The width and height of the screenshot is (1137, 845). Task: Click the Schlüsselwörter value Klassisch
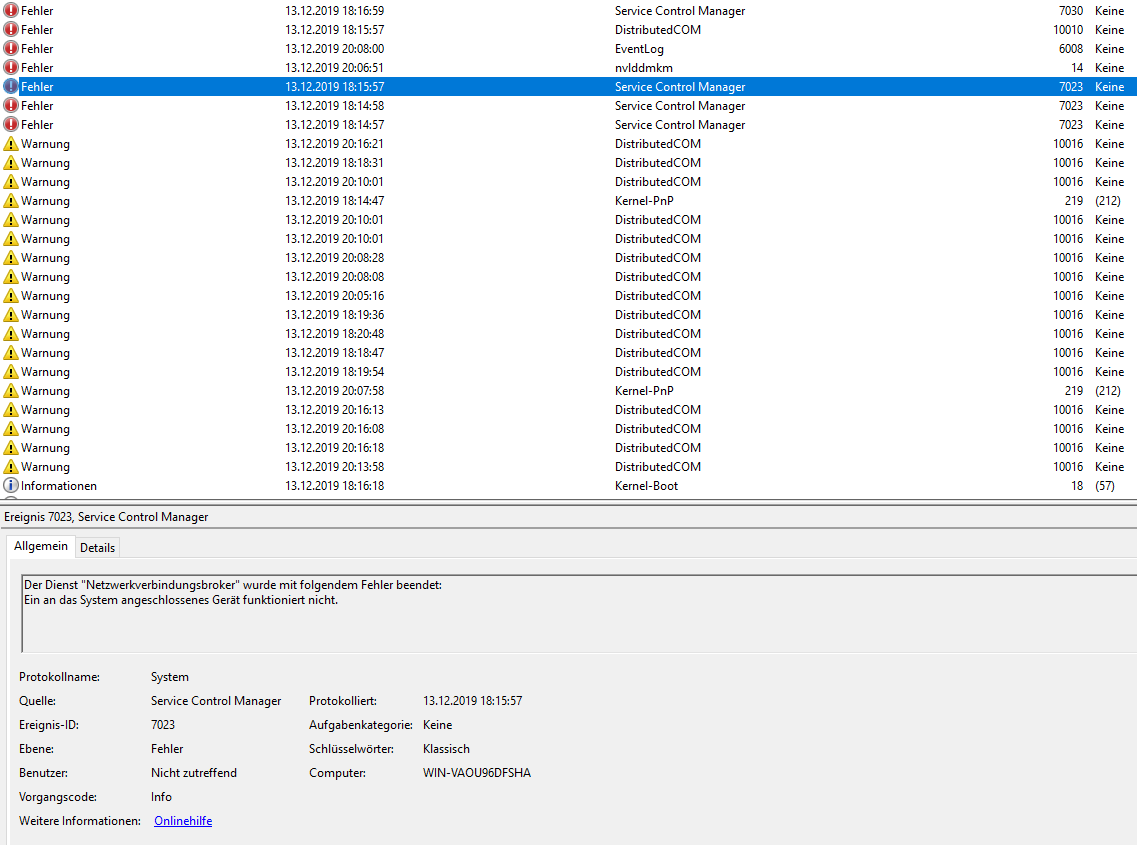[446, 749]
